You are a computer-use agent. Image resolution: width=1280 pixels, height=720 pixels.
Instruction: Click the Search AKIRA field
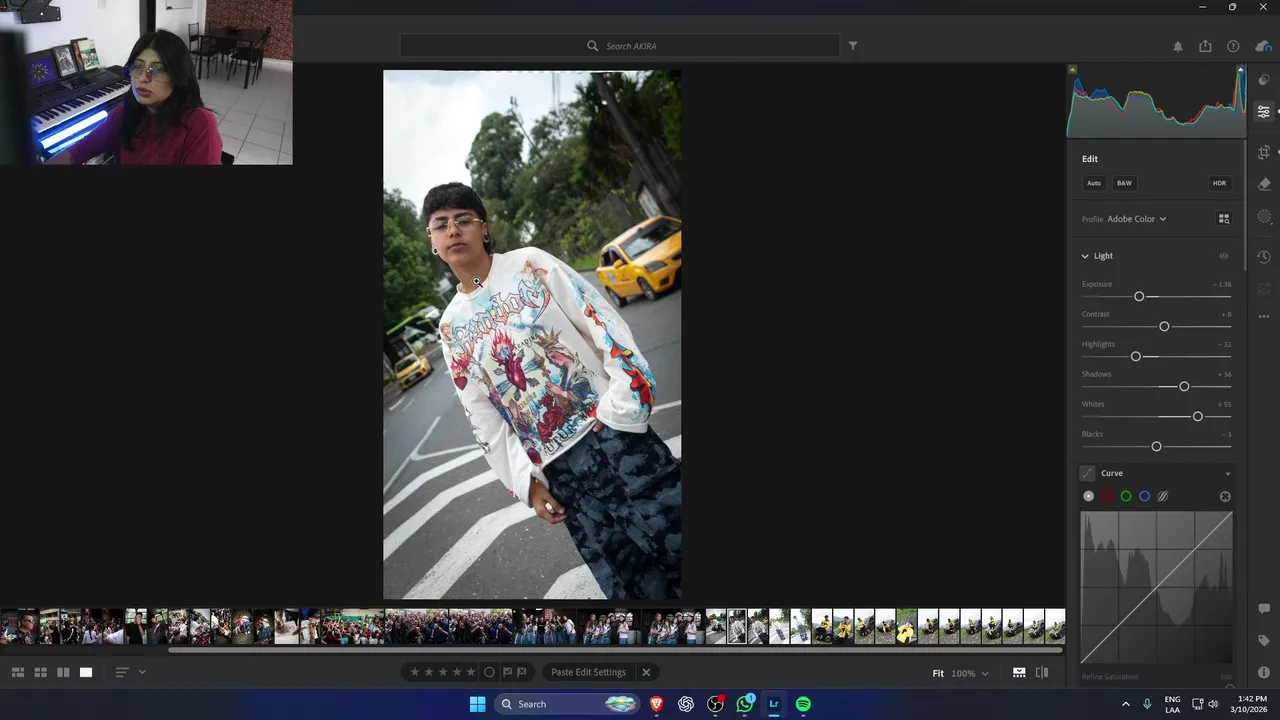tap(620, 46)
